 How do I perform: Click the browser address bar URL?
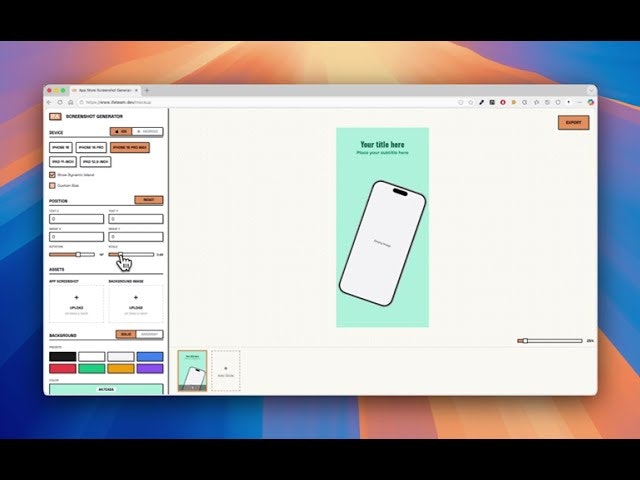click(x=118, y=102)
